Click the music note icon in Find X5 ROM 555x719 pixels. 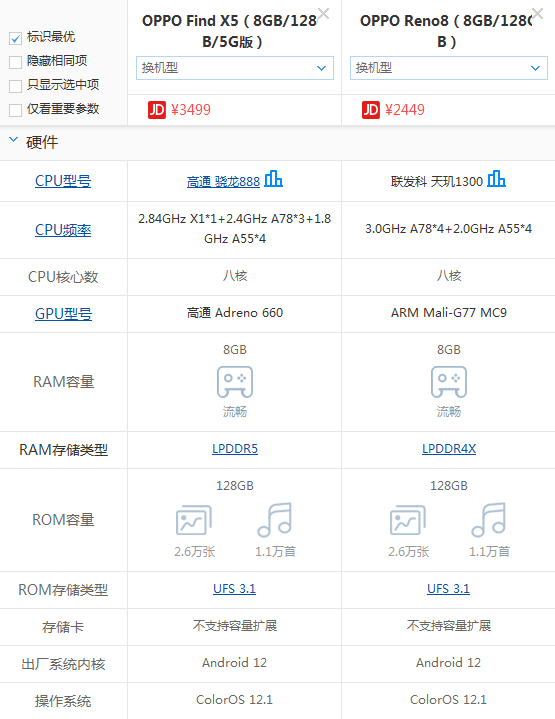pyautogui.click(x=275, y=520)
